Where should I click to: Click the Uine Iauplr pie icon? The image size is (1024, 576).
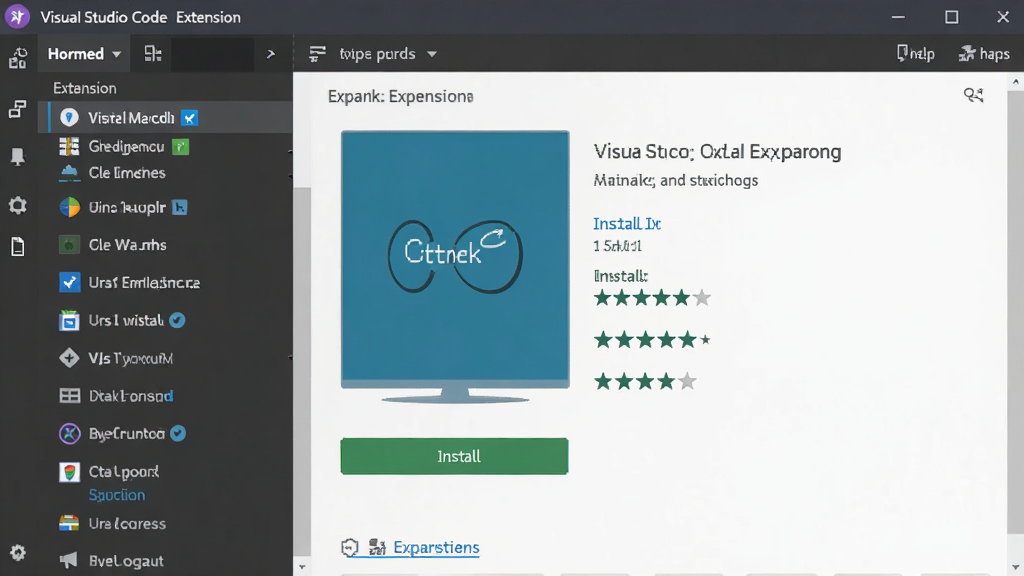coord(69,208)
